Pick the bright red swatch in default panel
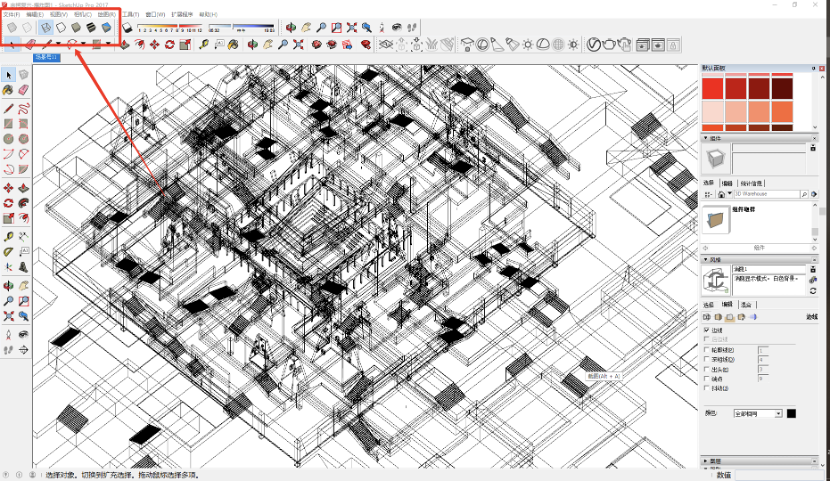 pos(712,88)
